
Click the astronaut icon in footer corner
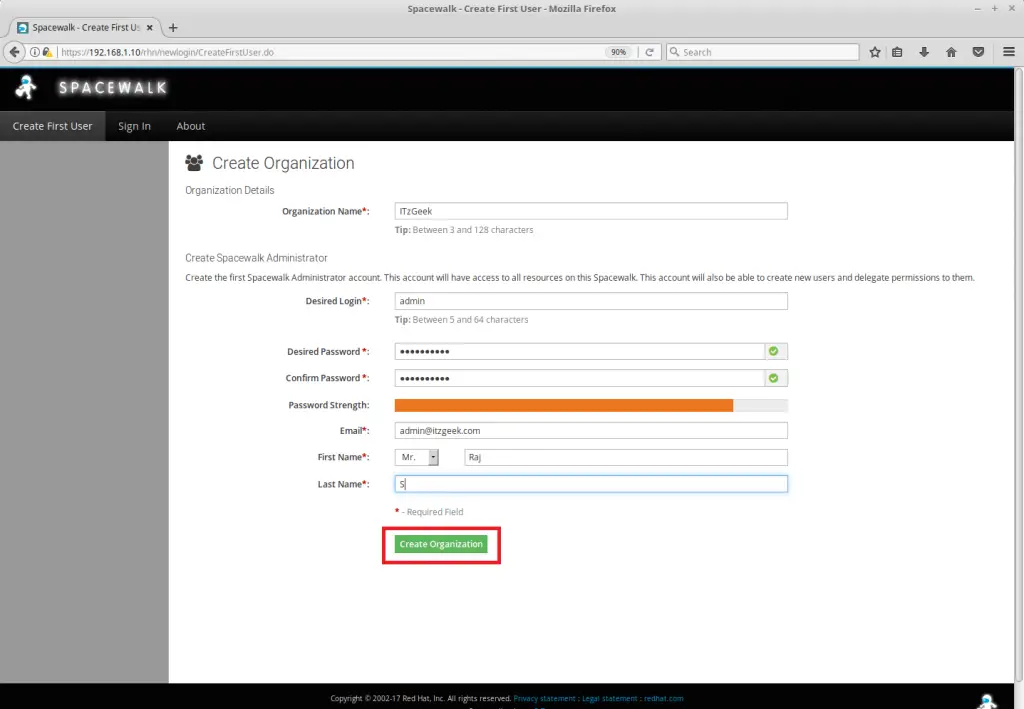(x=987, y=701)
